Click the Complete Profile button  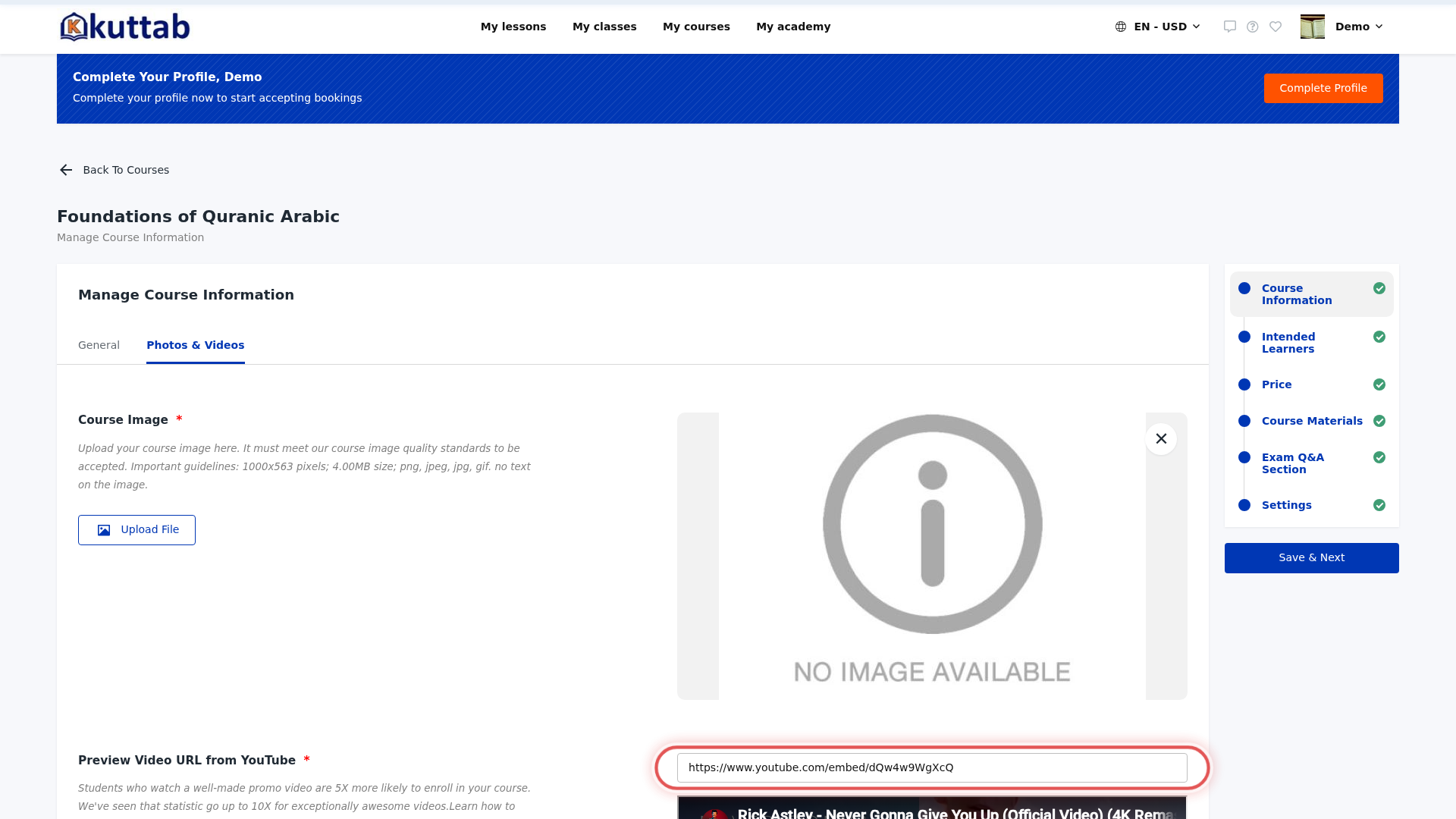click(x=1323, y=88)
